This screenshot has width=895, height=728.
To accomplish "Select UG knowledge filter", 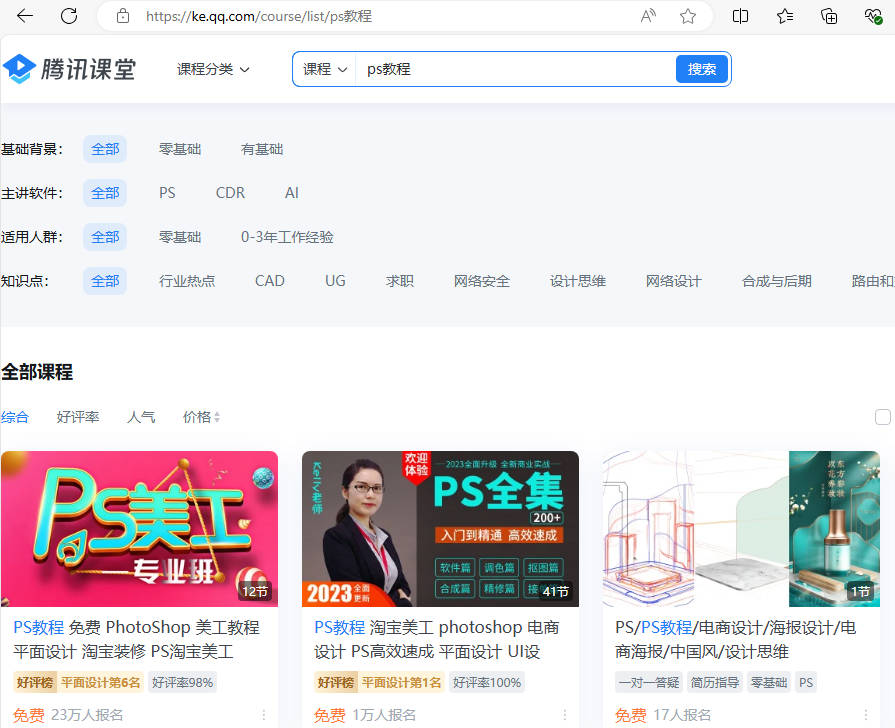I will (x=335, y=281).
